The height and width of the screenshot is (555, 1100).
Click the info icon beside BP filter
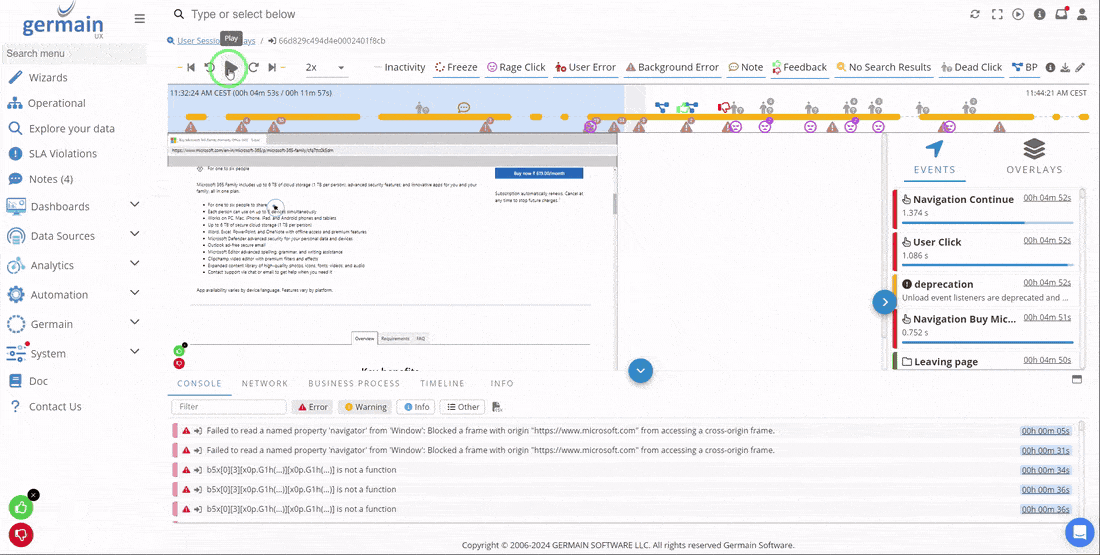1050,67
